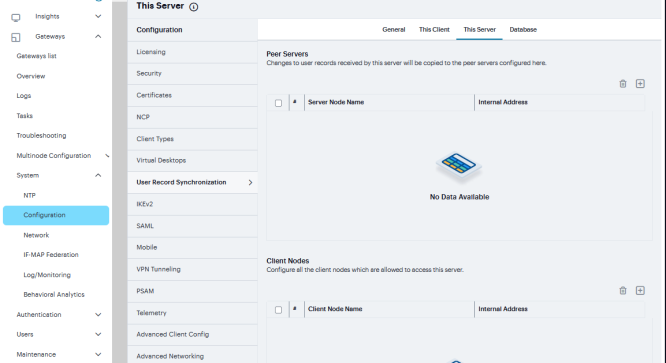Select all rows in Peer Servers table
The width and height of the screenshot is (666, 363).
coord(278,103)
